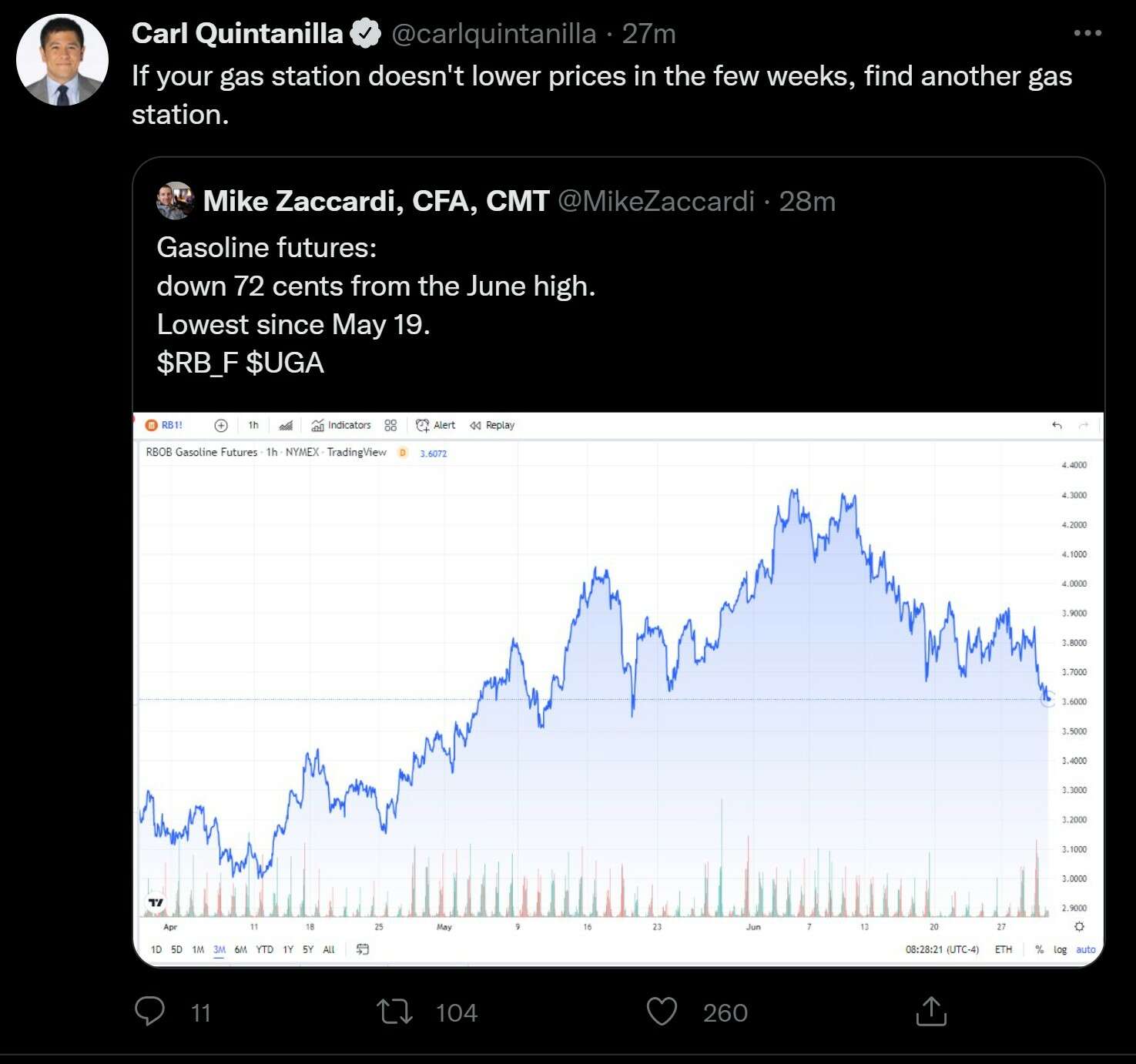Open the gasoline futures chart image
Image resolution: width=1136 pixels, height=1064 pixels.
point(618,688)
